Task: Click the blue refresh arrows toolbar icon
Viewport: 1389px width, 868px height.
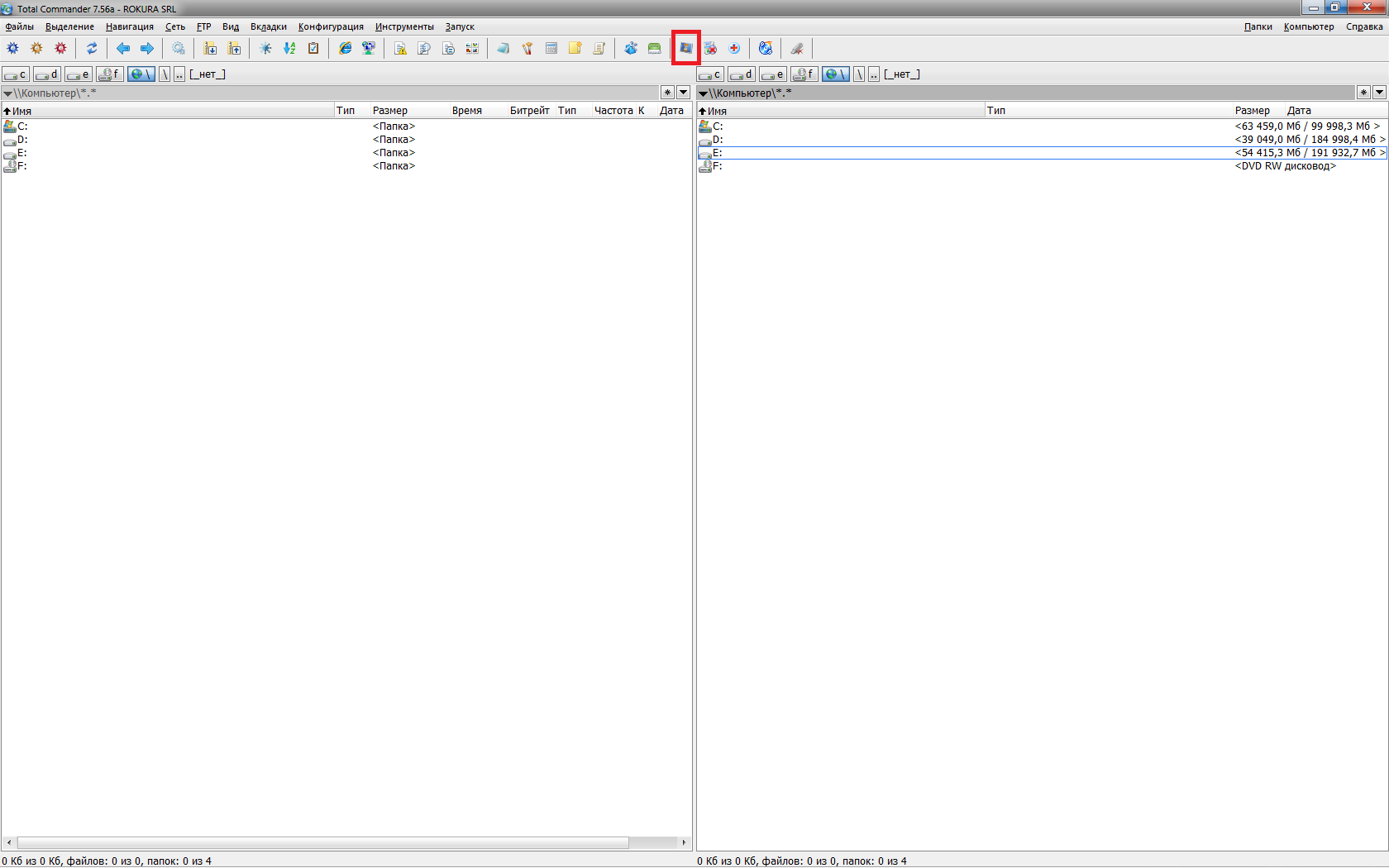Action: coord(92,49)
